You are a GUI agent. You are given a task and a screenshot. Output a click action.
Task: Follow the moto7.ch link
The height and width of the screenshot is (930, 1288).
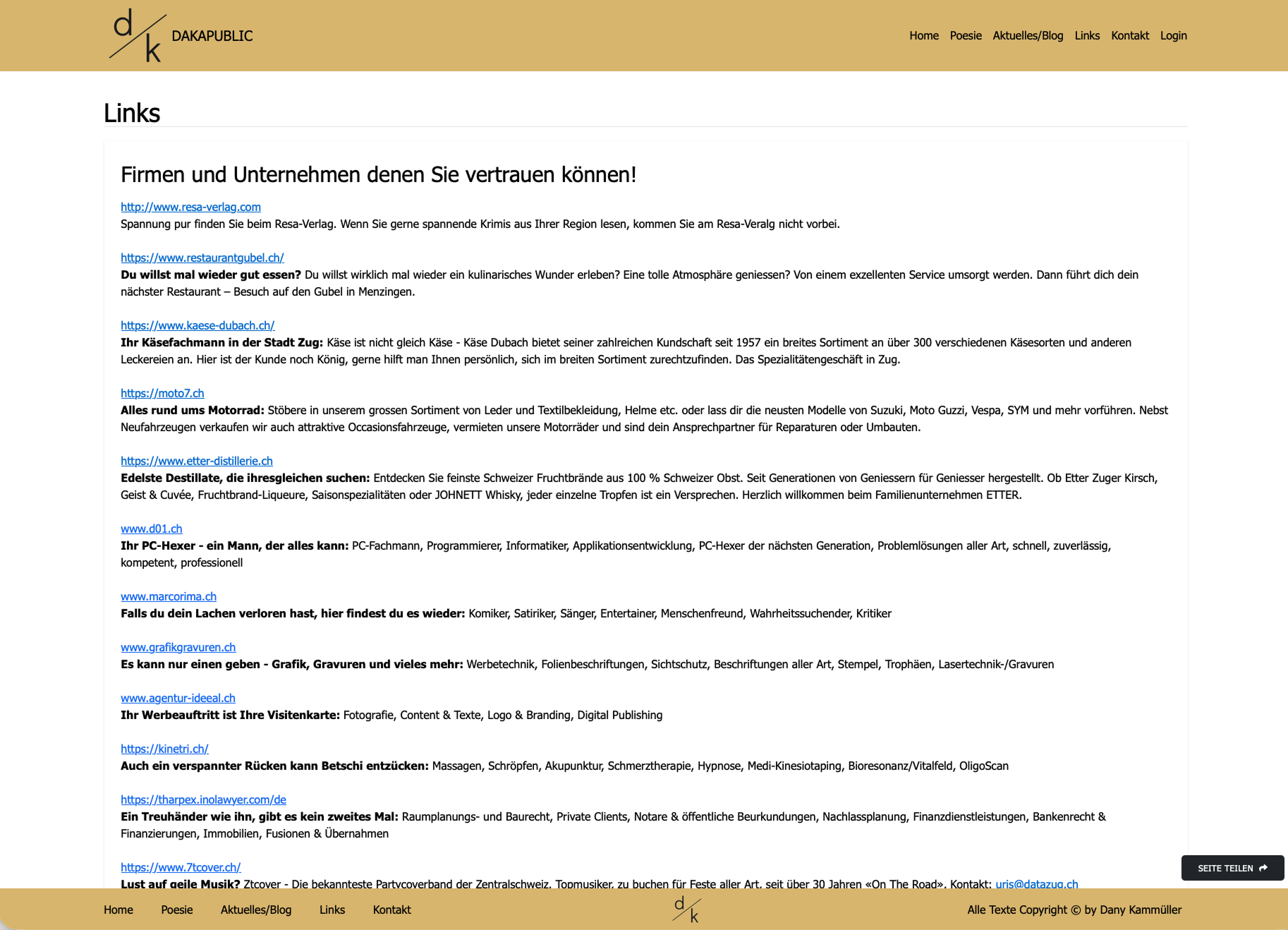(162, 393)
